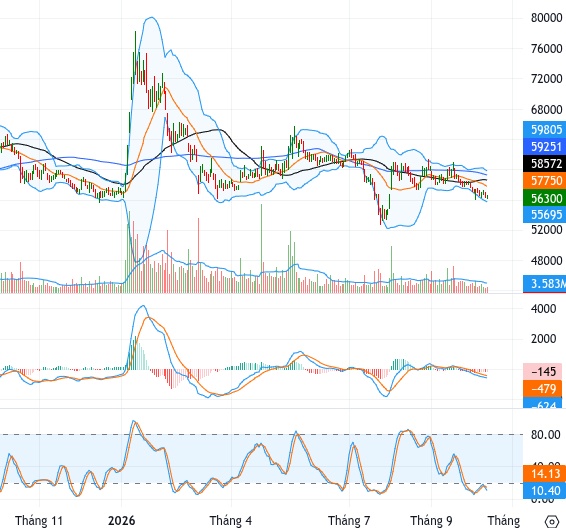This screenshot has height=528, width=566.
Task: Click the 55695 lower band label
Action: coord(544,215)
